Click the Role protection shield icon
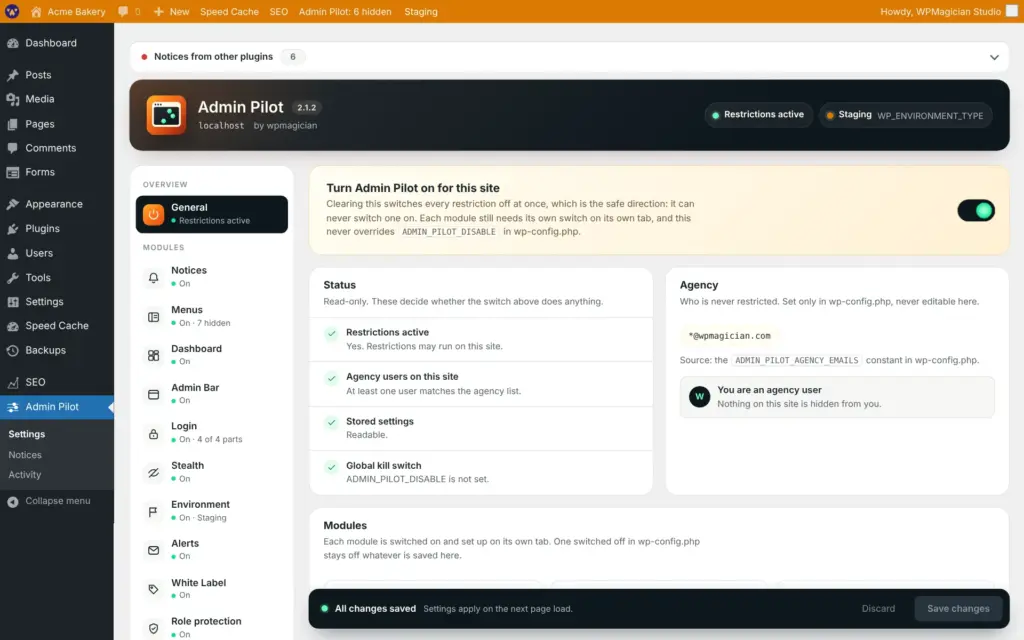This screenshot has width=1024, height=640. [153, 628]
